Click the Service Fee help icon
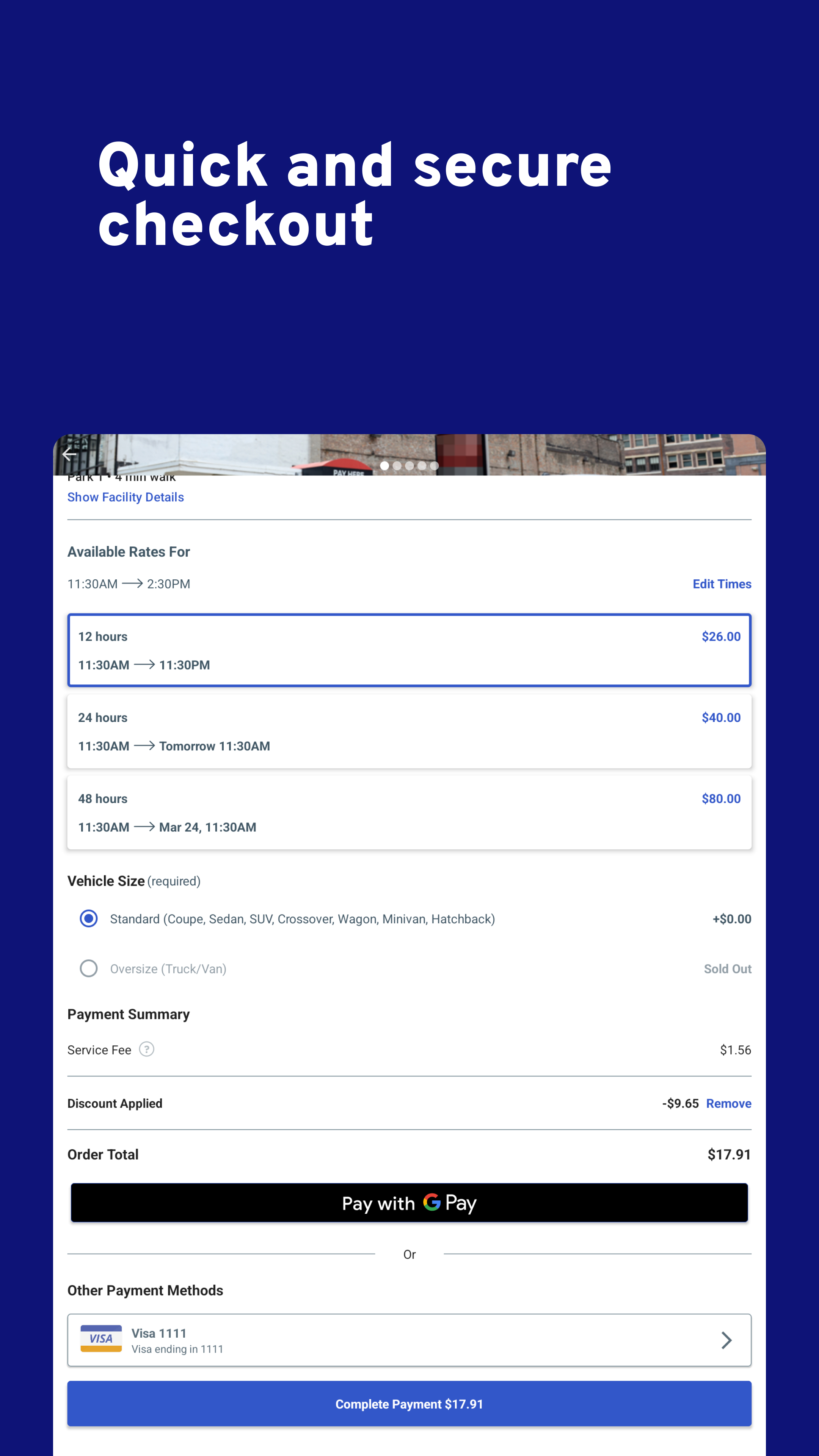Viewport: 819px width, 1456px height. click(x=146, y=1049)
